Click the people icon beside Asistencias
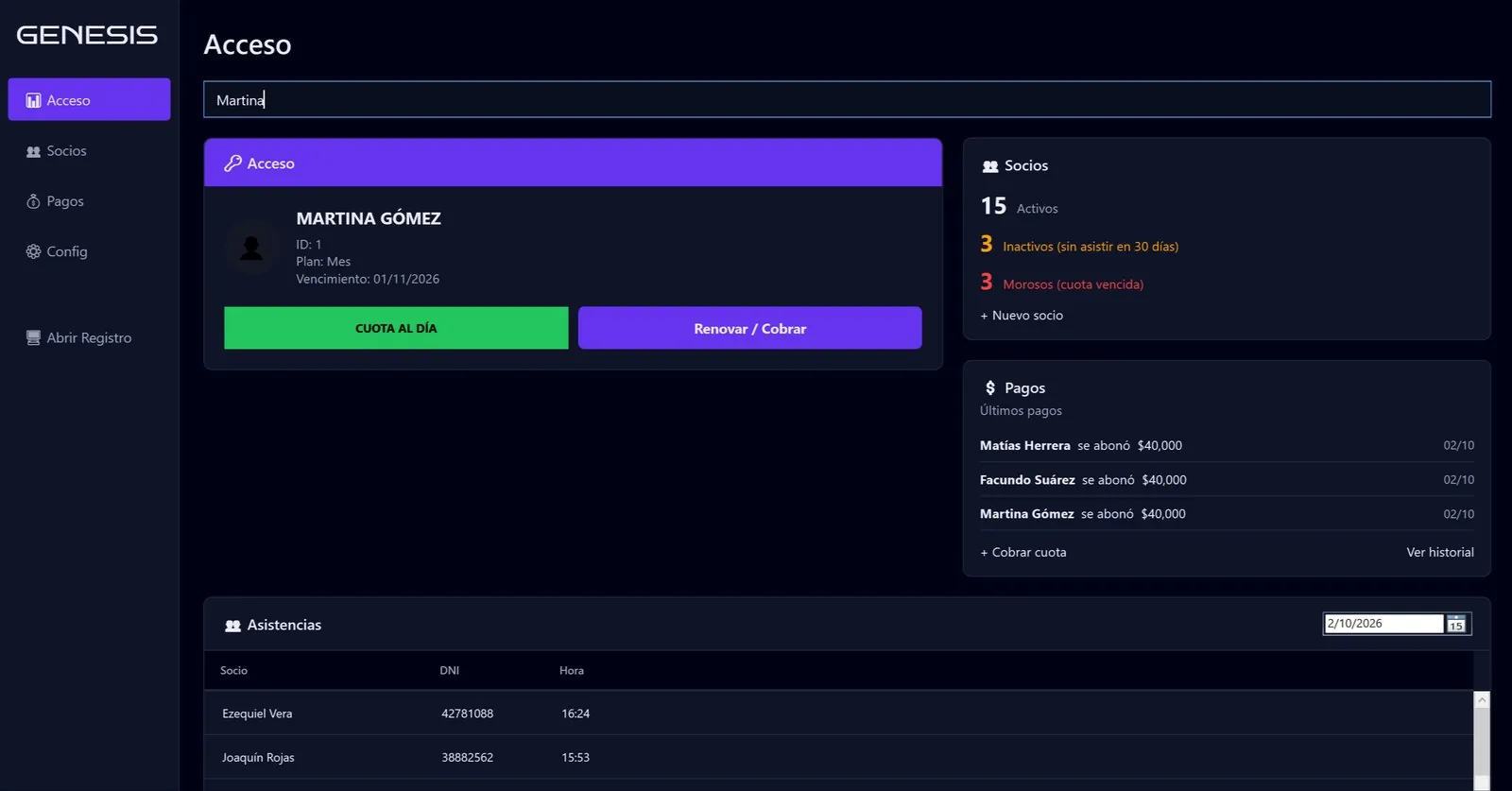1512x791 pixels. tap(232, 626)
